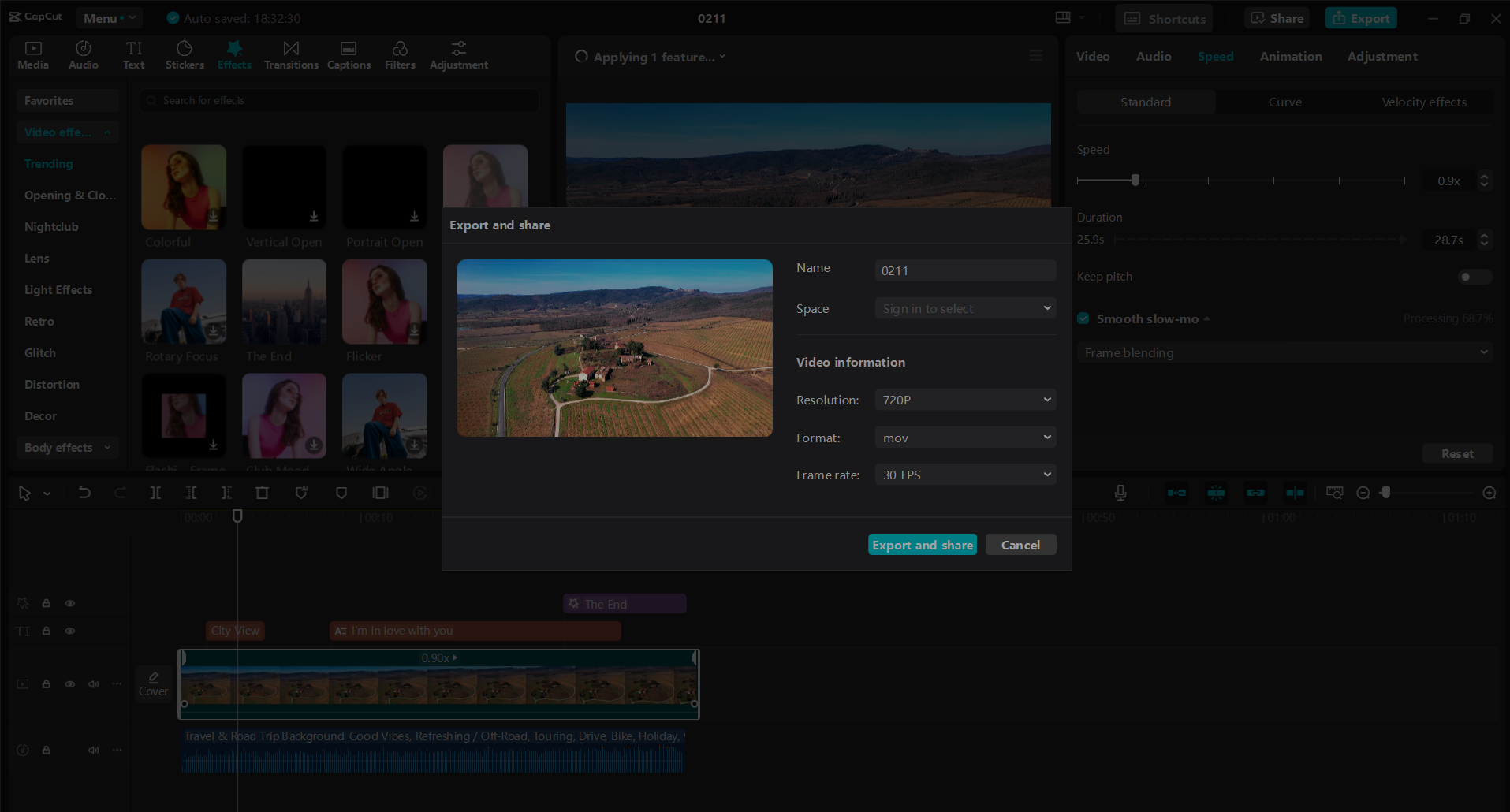Collapse the Video effects category
This screenshot has height=812, width=1510.
[x=68, y=132]
